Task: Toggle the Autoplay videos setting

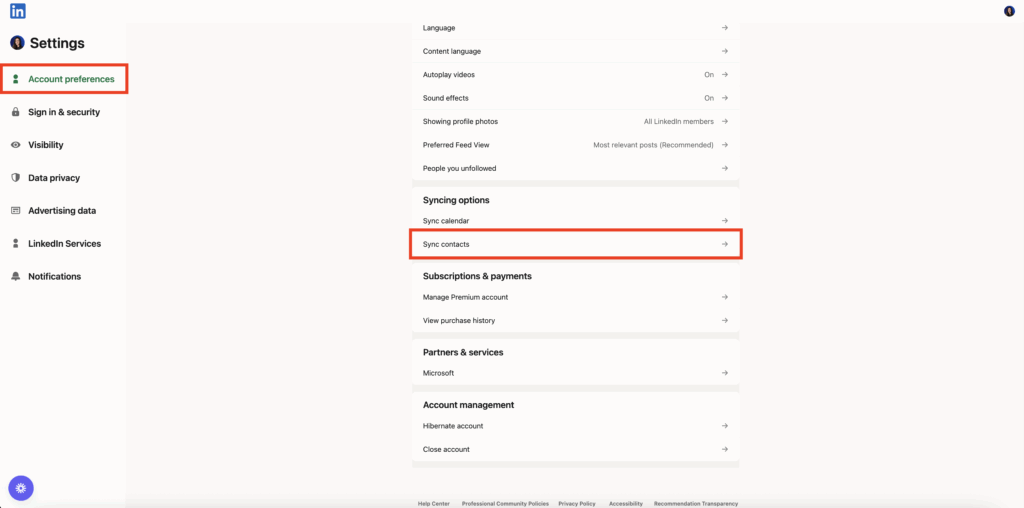Action: point(716,75)
